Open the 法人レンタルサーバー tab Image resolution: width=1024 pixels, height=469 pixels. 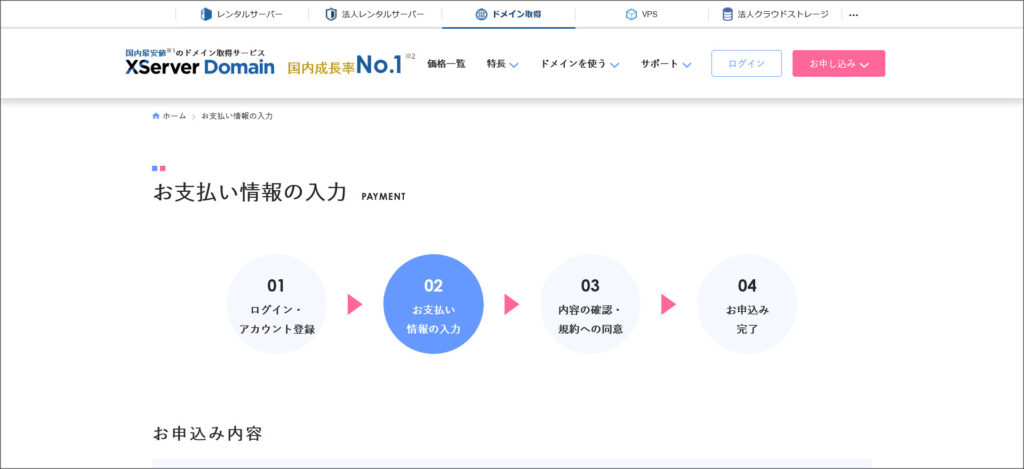pyautogui.click(x=375, y=14)
